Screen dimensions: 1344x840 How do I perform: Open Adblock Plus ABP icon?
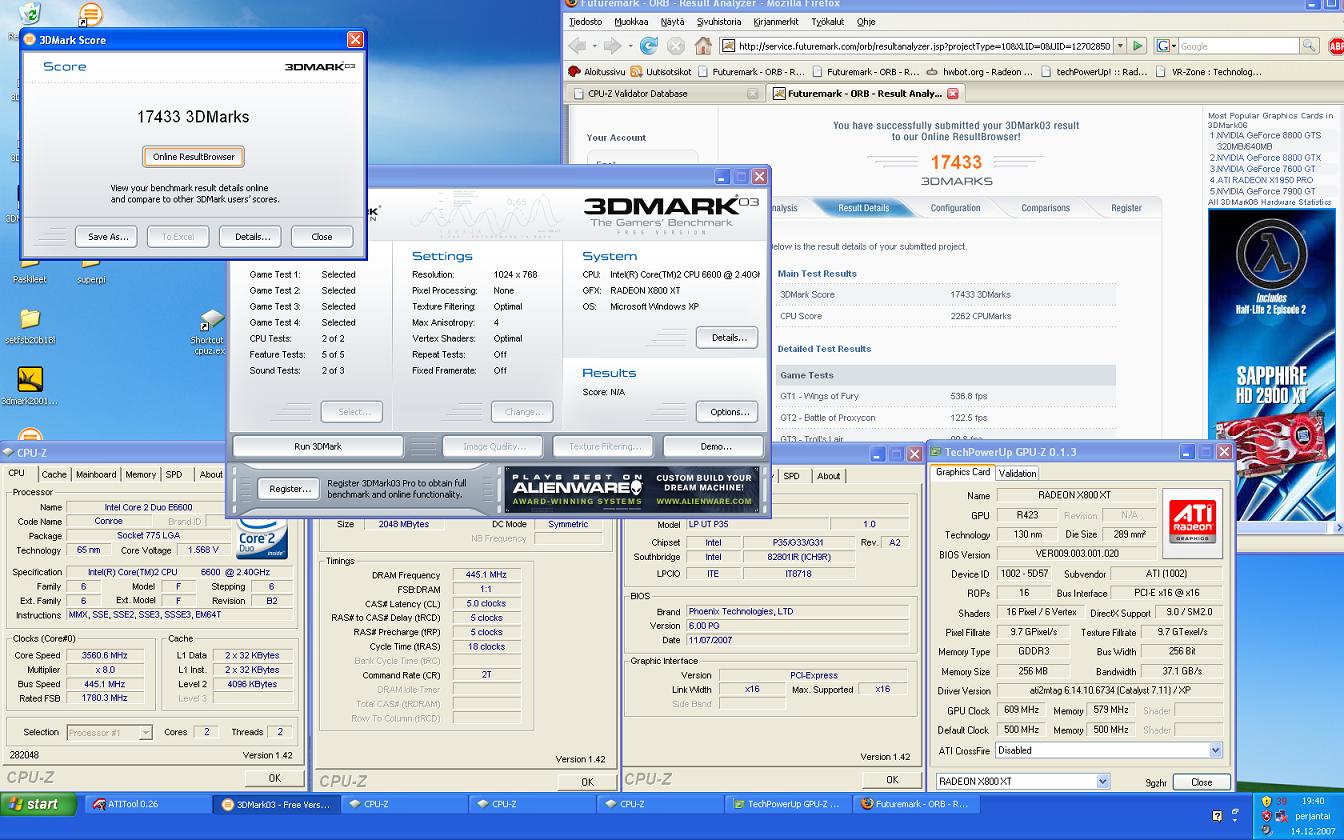coord(1336,46)
